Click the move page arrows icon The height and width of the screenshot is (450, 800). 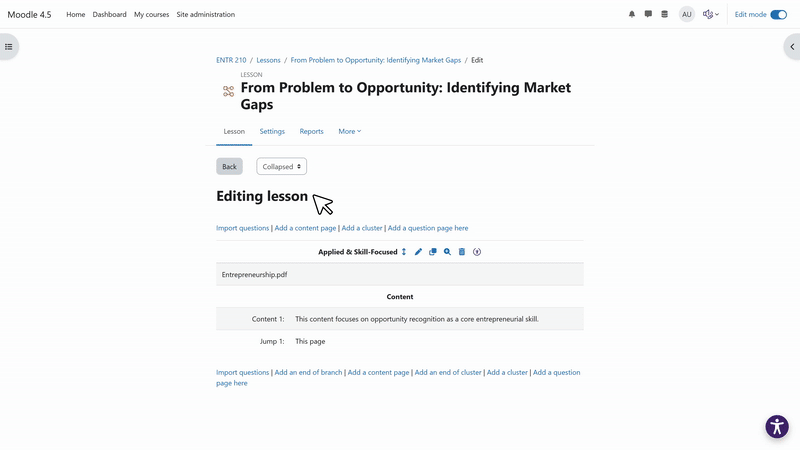(404, 252)
